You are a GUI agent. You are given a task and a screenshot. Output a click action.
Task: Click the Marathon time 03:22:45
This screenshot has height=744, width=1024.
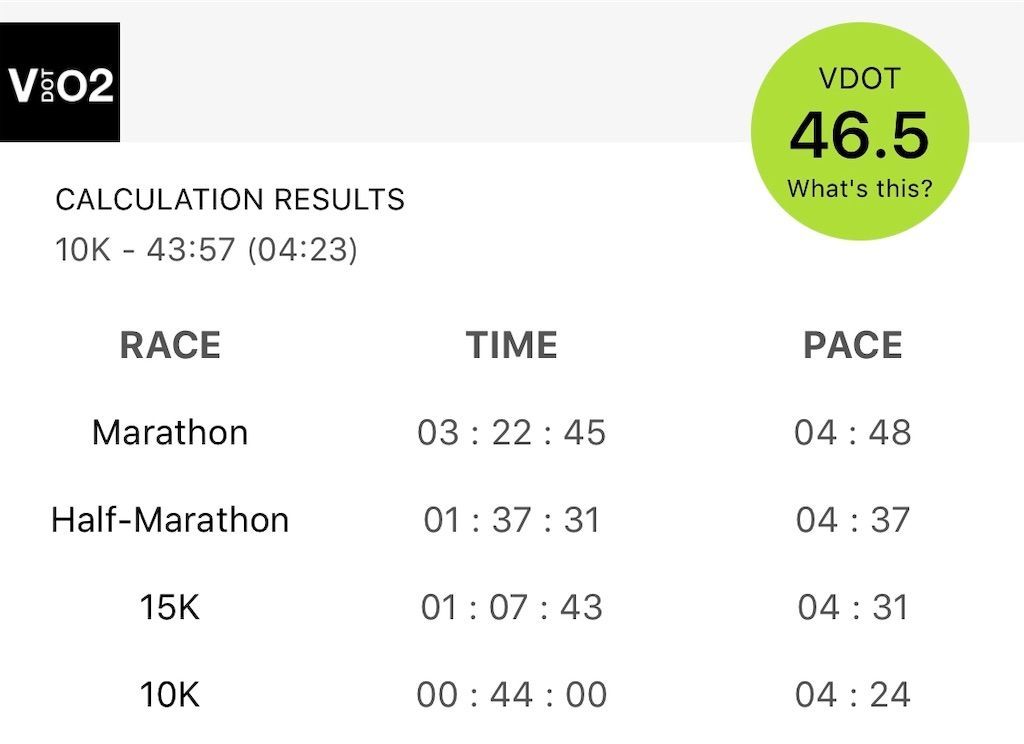coord(511,433)
